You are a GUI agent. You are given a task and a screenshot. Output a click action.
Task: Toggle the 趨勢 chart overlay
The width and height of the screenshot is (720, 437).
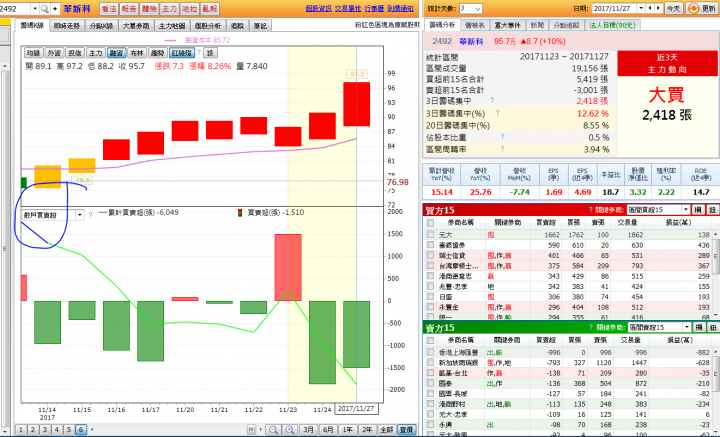158,53
